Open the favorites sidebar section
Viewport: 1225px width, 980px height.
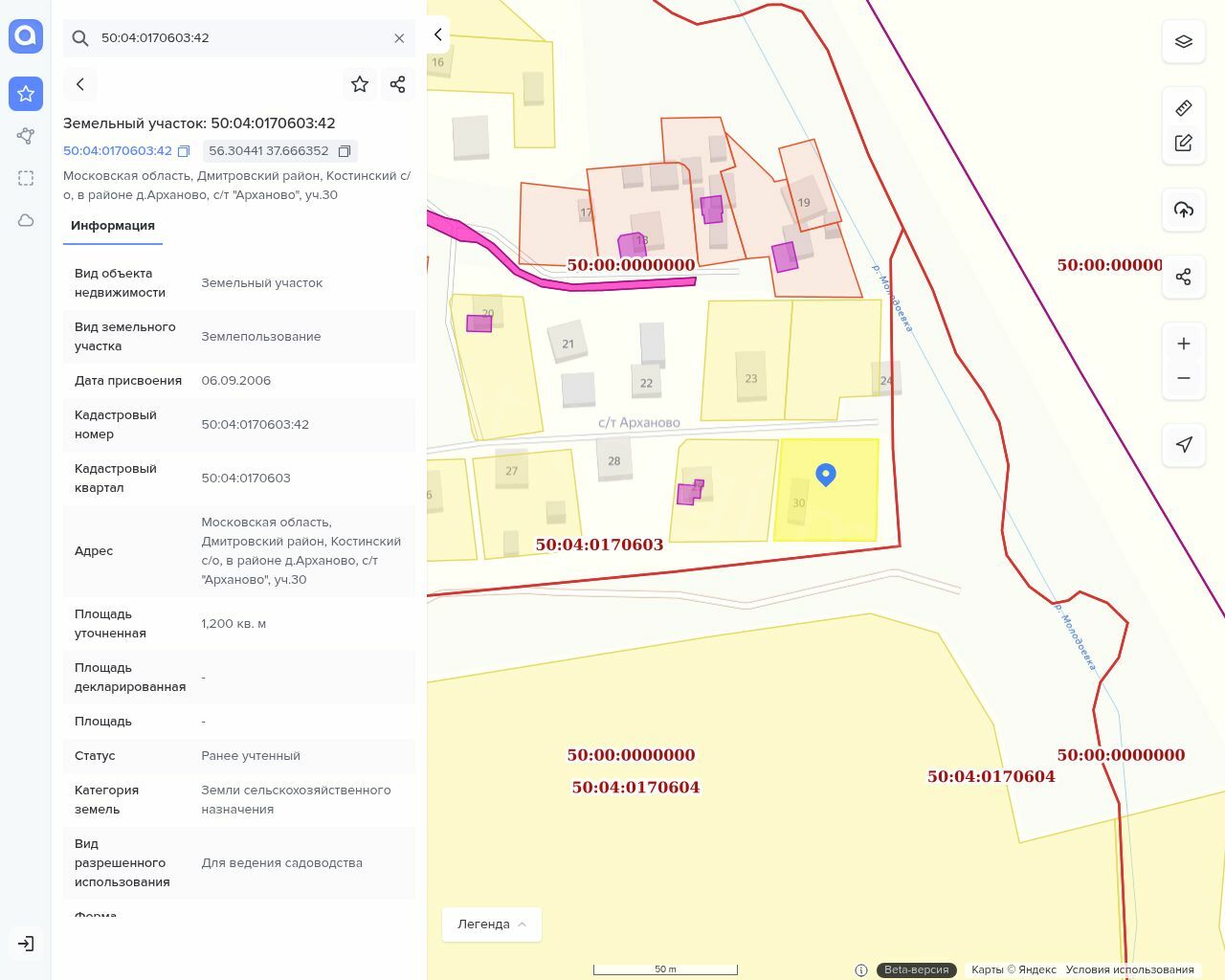(26, 94)
